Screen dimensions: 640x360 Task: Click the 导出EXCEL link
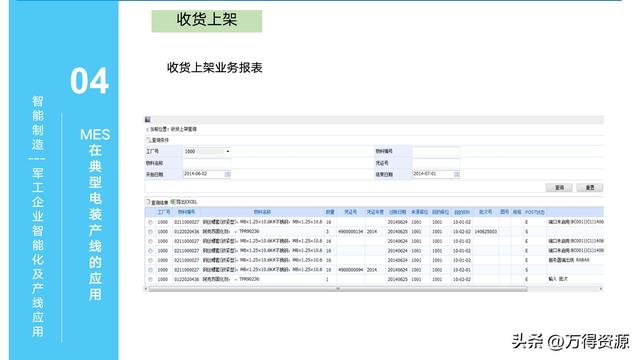click(x=186, y=202)
